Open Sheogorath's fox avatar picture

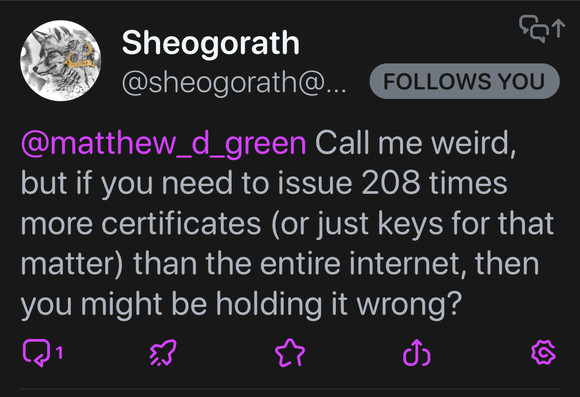pyautogui.click(x=60, y=60)
